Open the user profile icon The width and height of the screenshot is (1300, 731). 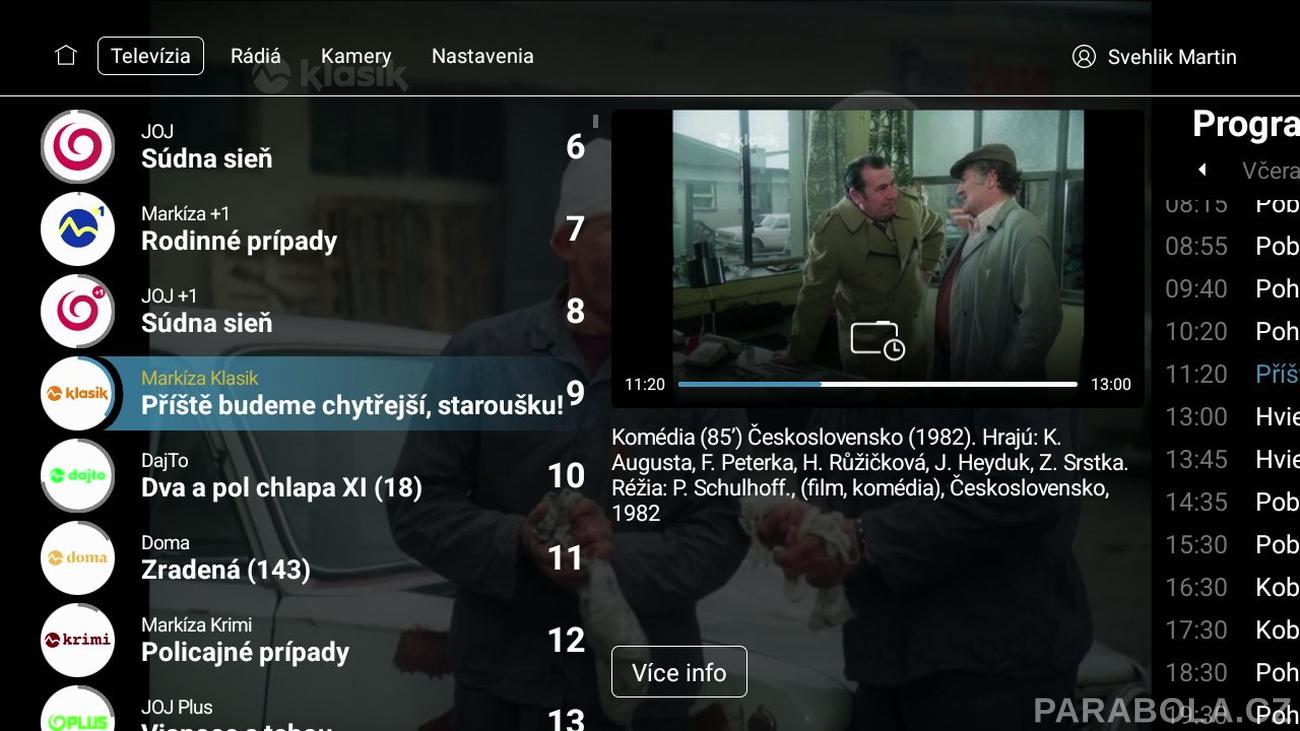pyautogui.click(x=1084, y=56)
